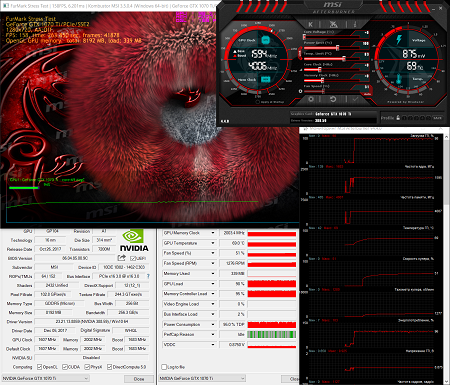Click the Core Clock slider handle

319,69
